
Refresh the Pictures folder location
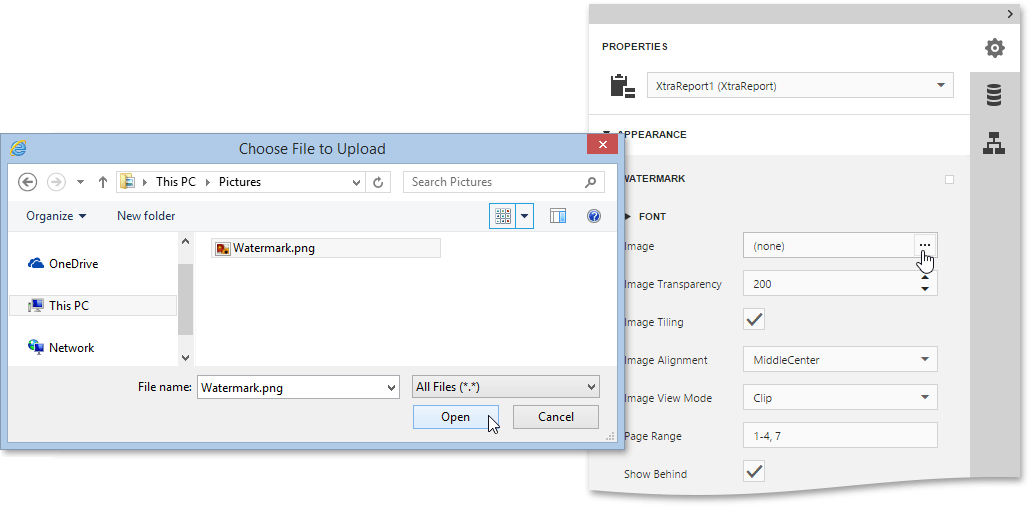378,182
